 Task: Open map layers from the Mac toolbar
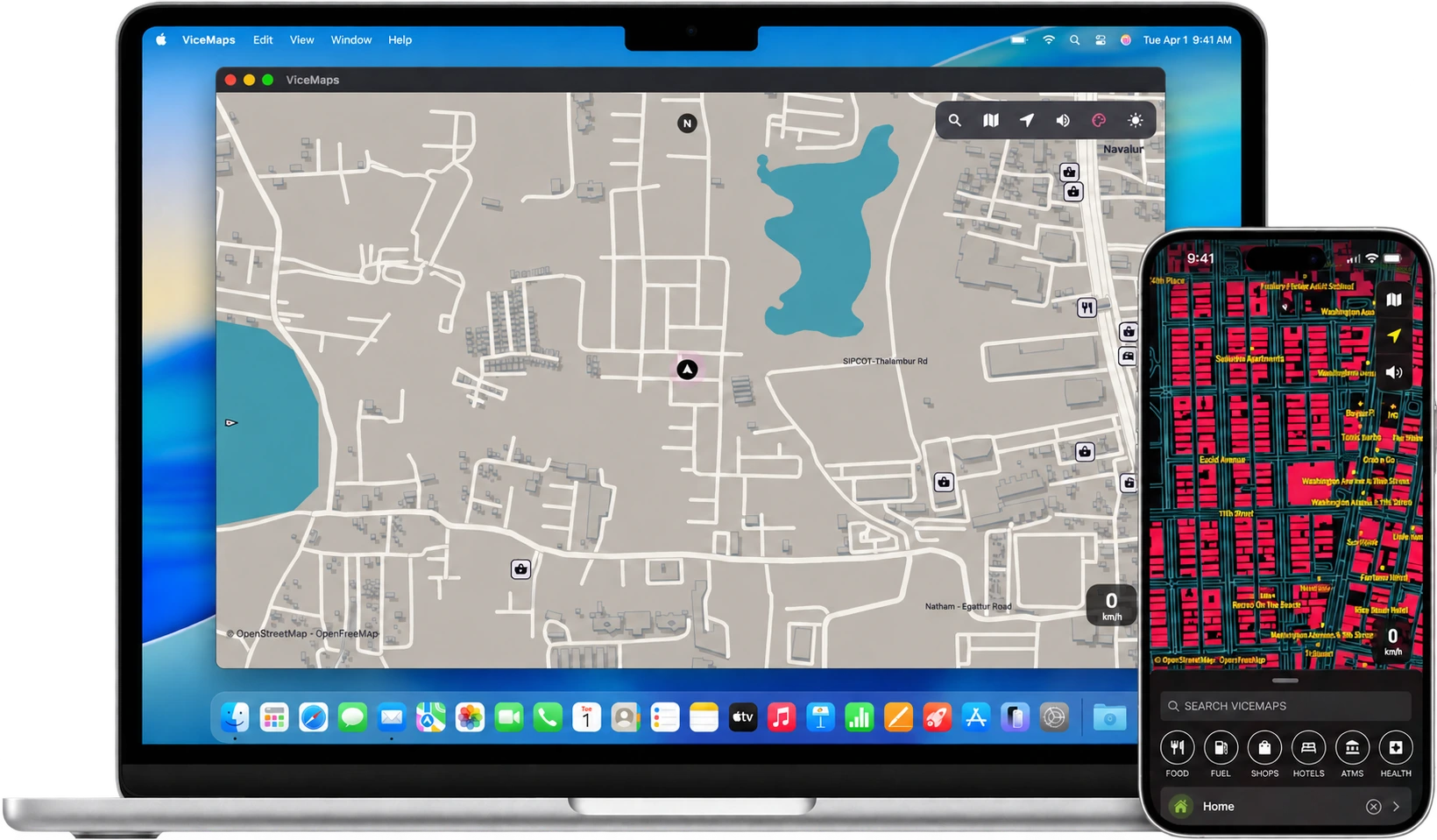tap(991, 121)
